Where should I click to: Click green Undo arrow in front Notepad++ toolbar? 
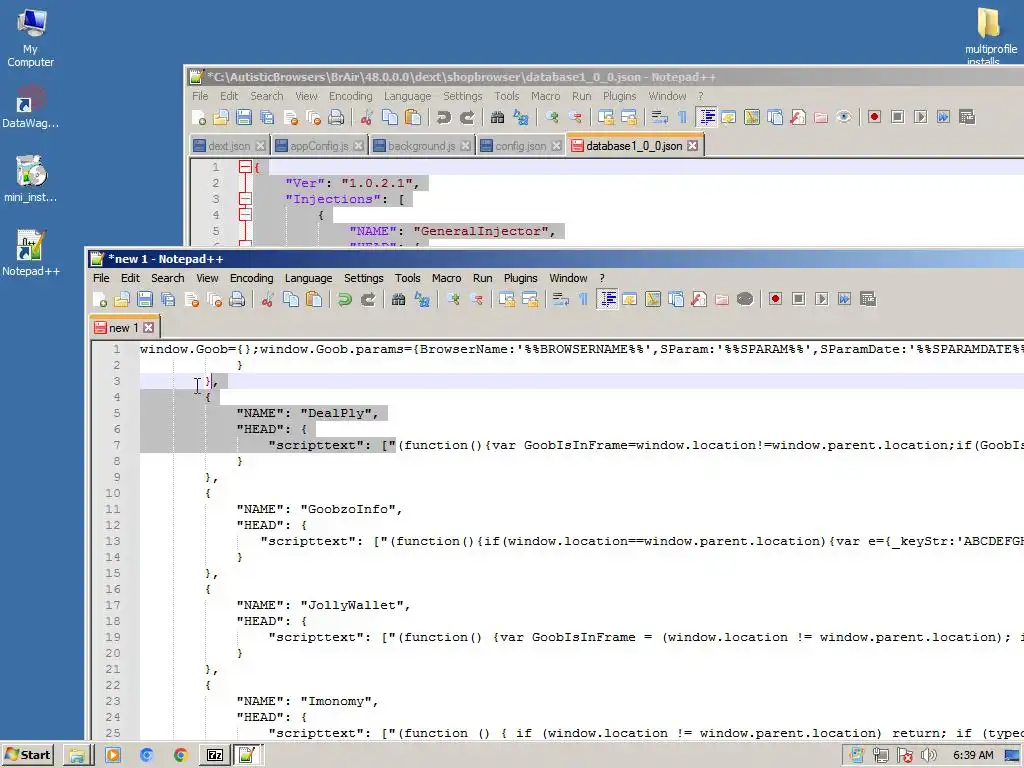[x=344, y=300]
